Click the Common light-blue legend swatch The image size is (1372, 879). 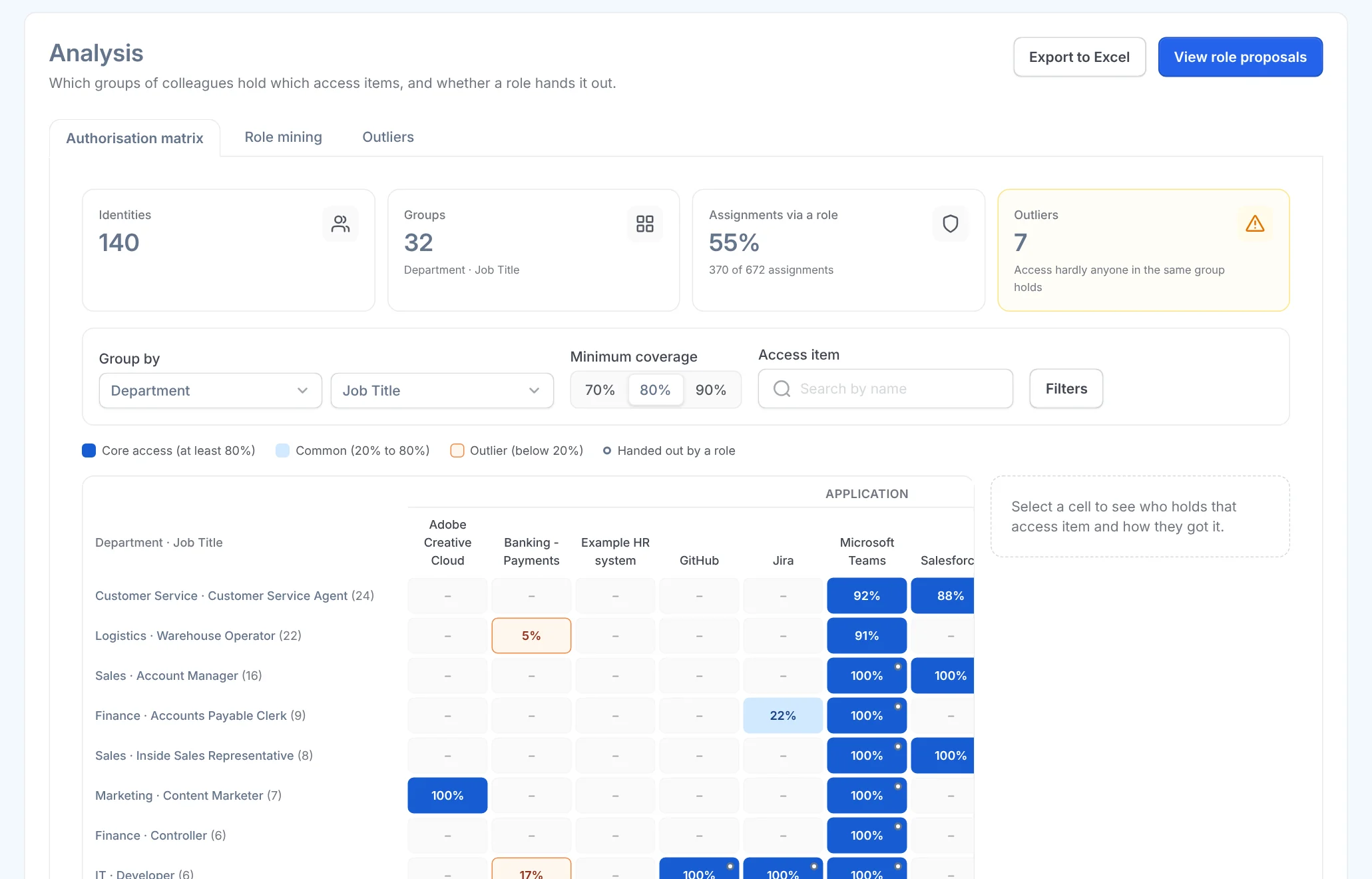282,451
